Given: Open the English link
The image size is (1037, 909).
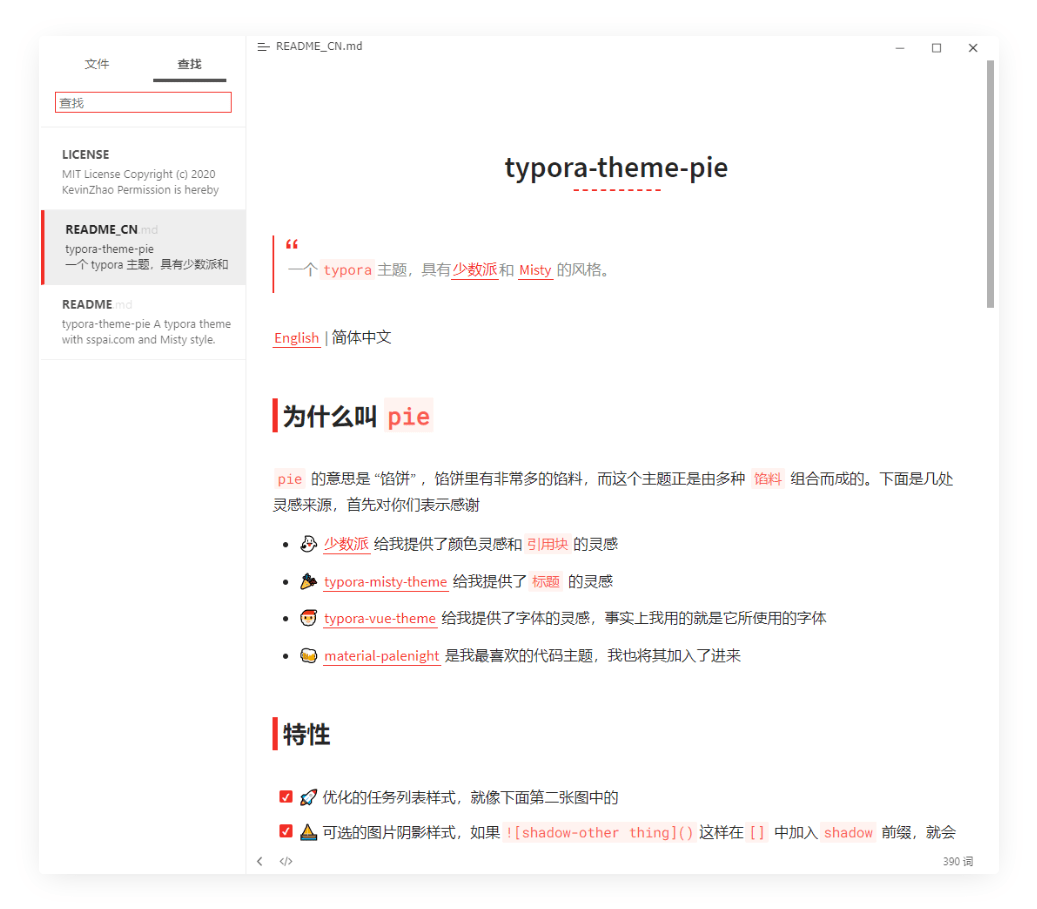Looking at the screenshot, I should tap(296, 338).
